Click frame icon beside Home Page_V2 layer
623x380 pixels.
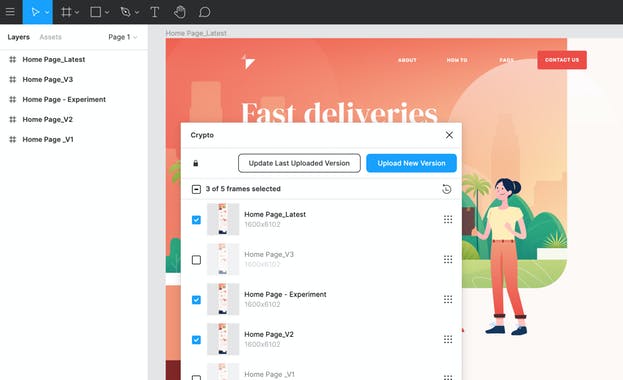click(13, 119)
